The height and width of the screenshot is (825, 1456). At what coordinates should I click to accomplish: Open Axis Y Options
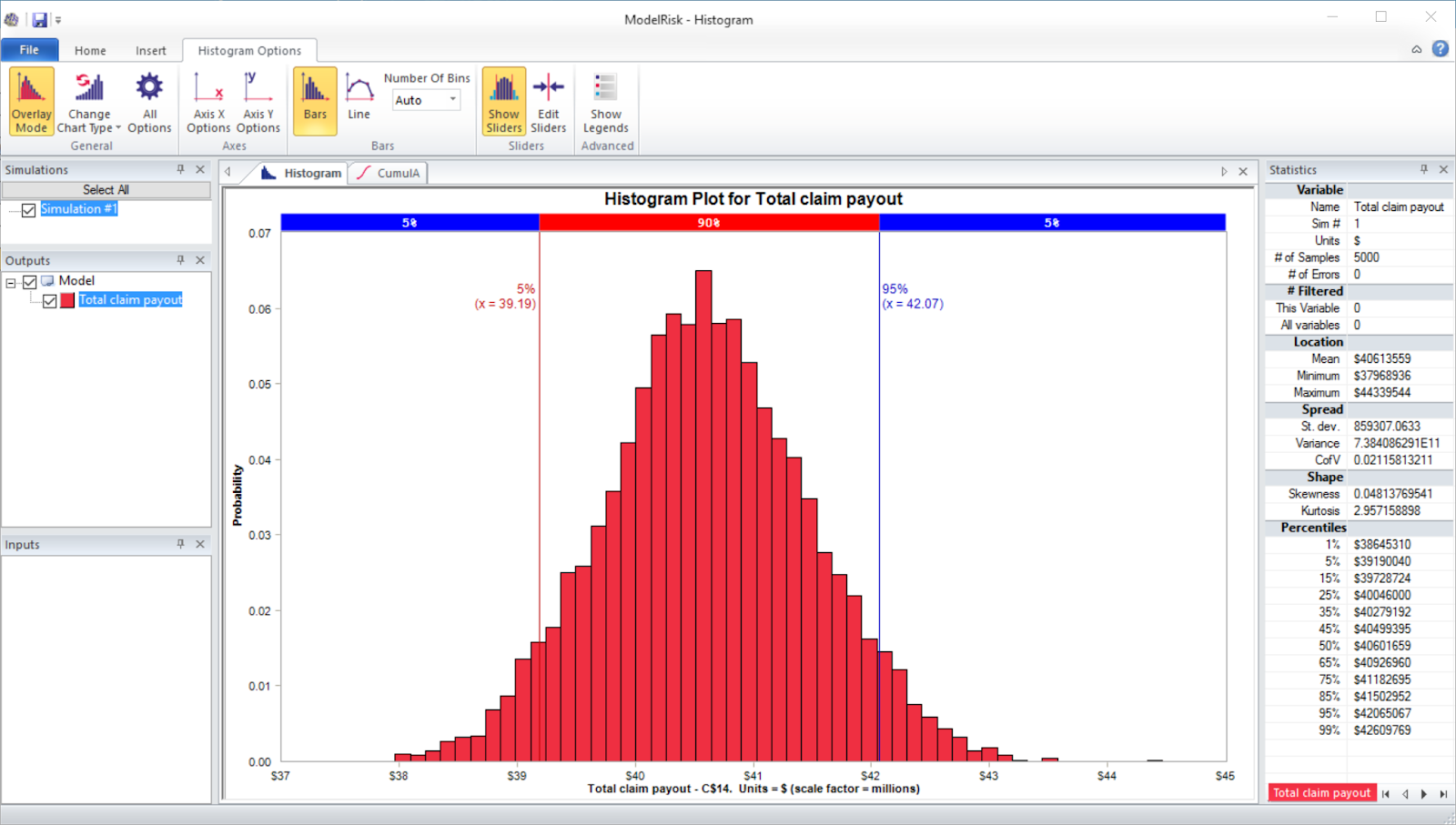point(258,100)
